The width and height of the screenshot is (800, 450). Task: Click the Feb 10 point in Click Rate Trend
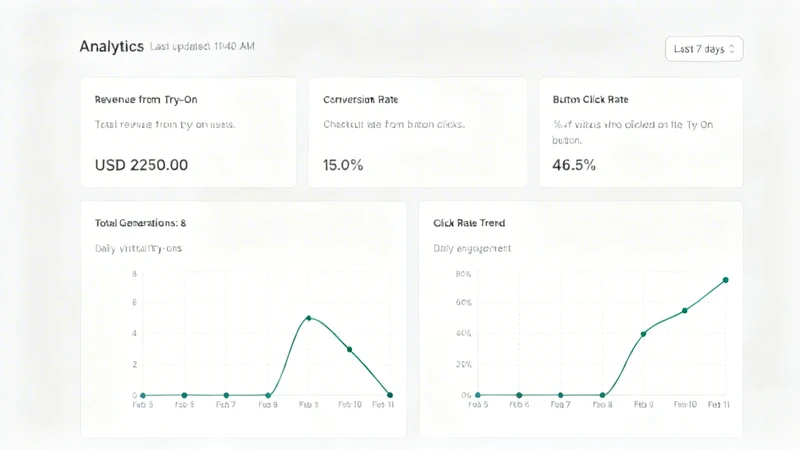[685, 310]
